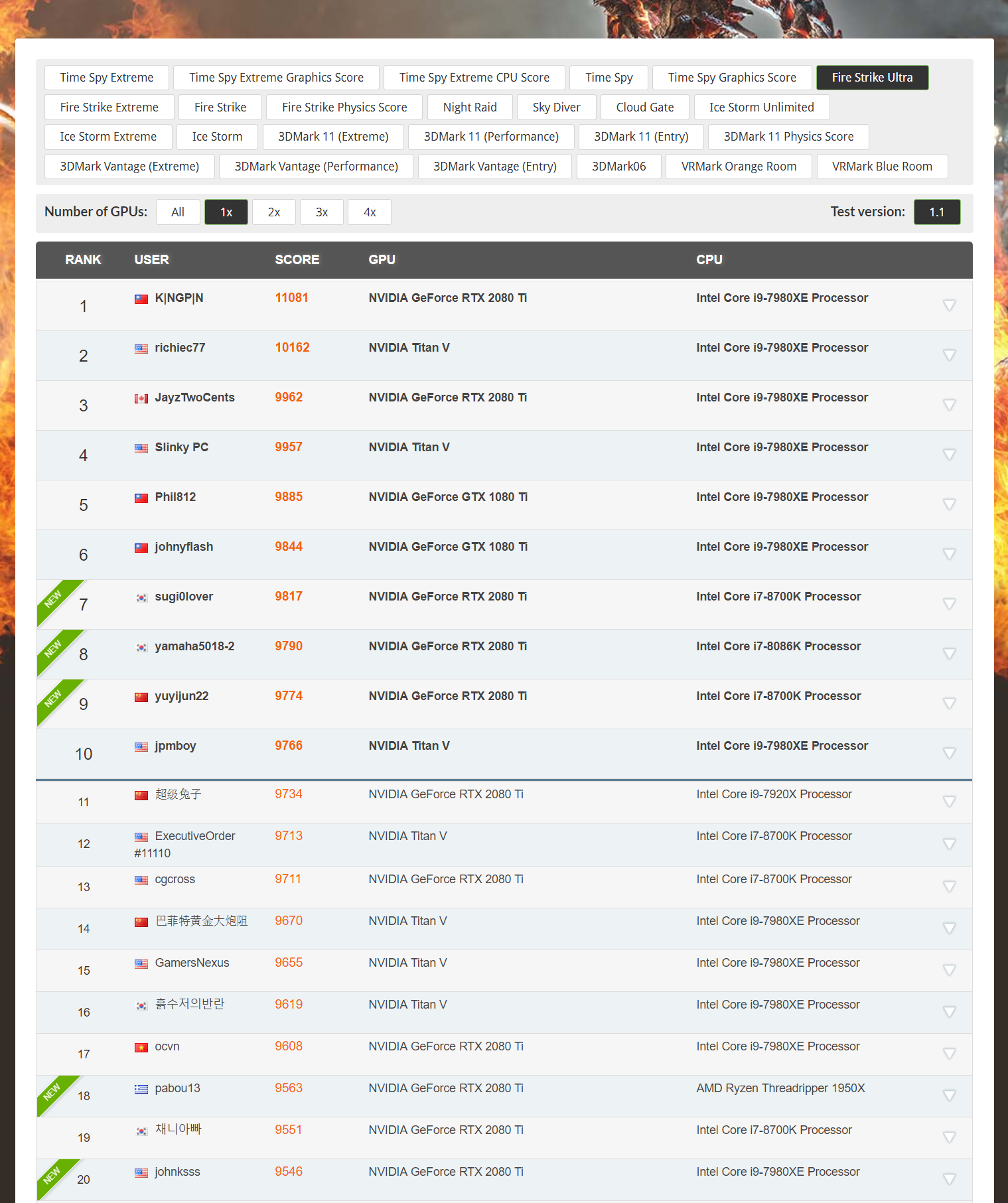Choose the Time Spy benchmark tab
The height and width of the screenshot is (1203, 1008).
(609, 78)
